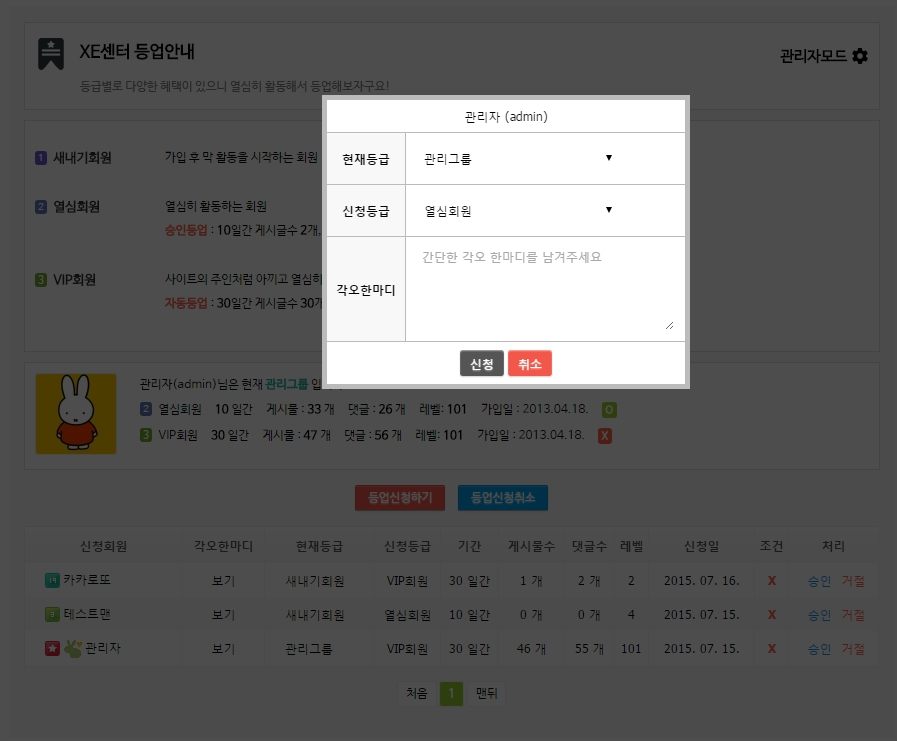The height and width of the screenshot is (741, 897).
Task: Reject 카카로또 request with 거절
Action: coord(853,581)
